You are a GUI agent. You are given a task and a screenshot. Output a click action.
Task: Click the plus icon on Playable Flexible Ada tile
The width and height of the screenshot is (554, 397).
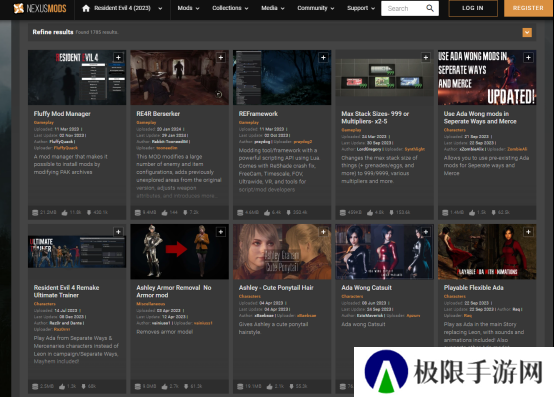tap(528, 232)
